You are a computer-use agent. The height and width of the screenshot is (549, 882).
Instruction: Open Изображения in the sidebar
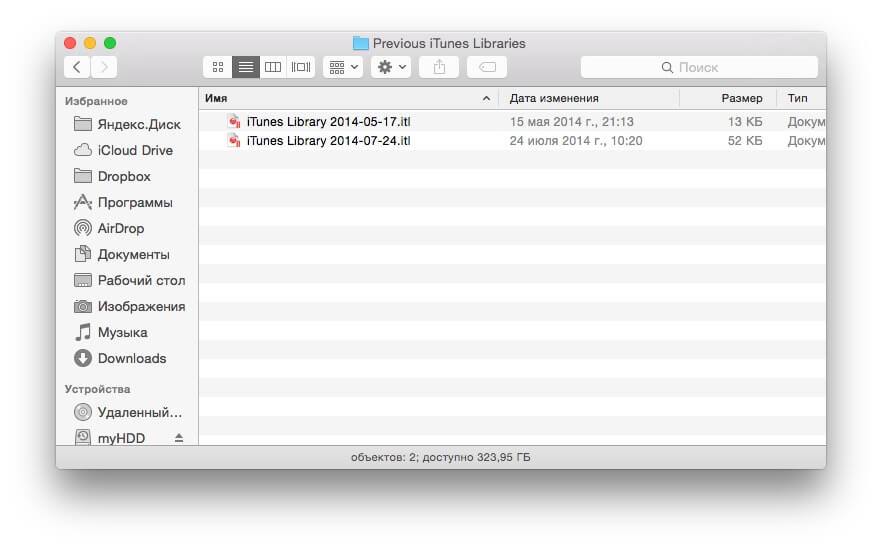click(x=127, y=306)
